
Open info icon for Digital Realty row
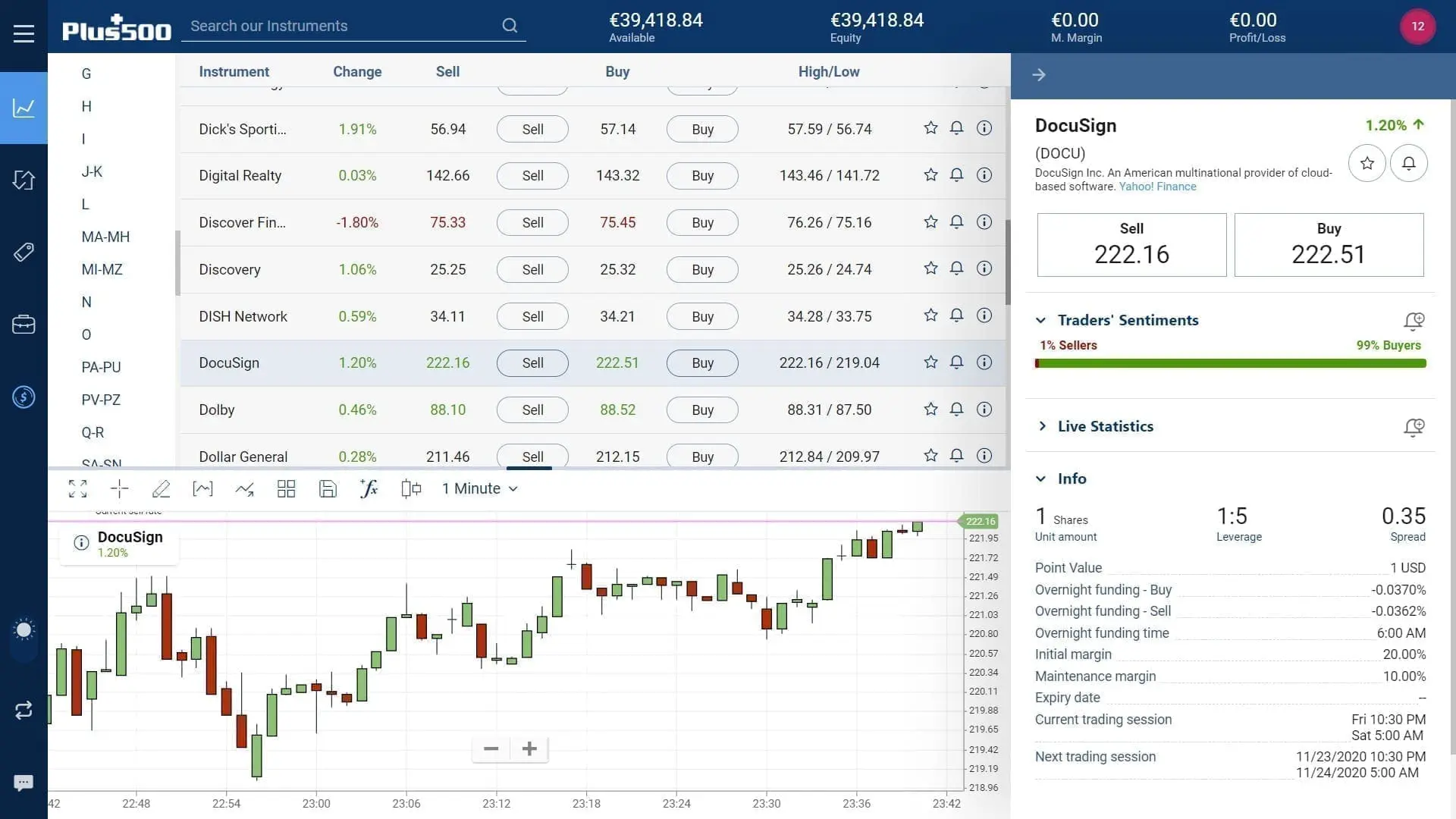pos(984,175)
